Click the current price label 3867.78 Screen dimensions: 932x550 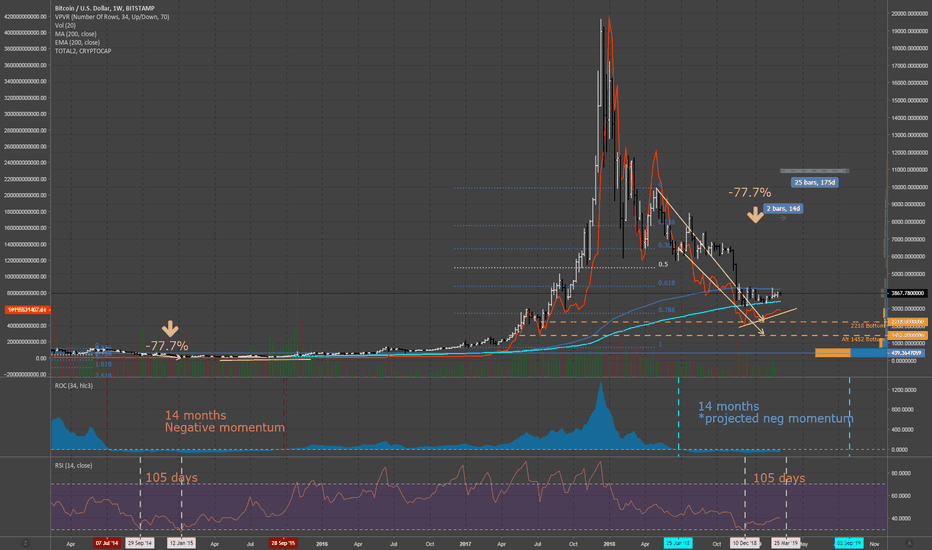click(907, 293)
